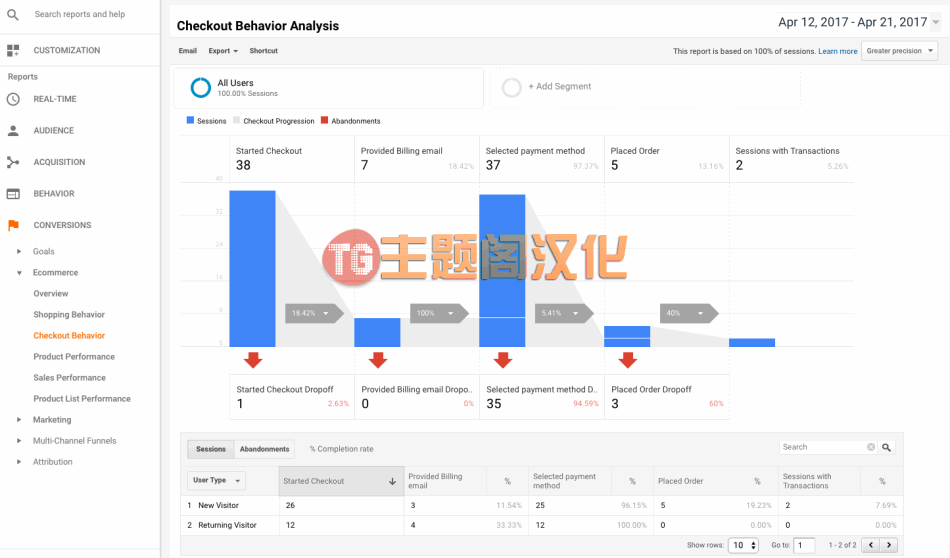Expand the Goals section
This screenshot has height=558, width=950.
[19, 251]
